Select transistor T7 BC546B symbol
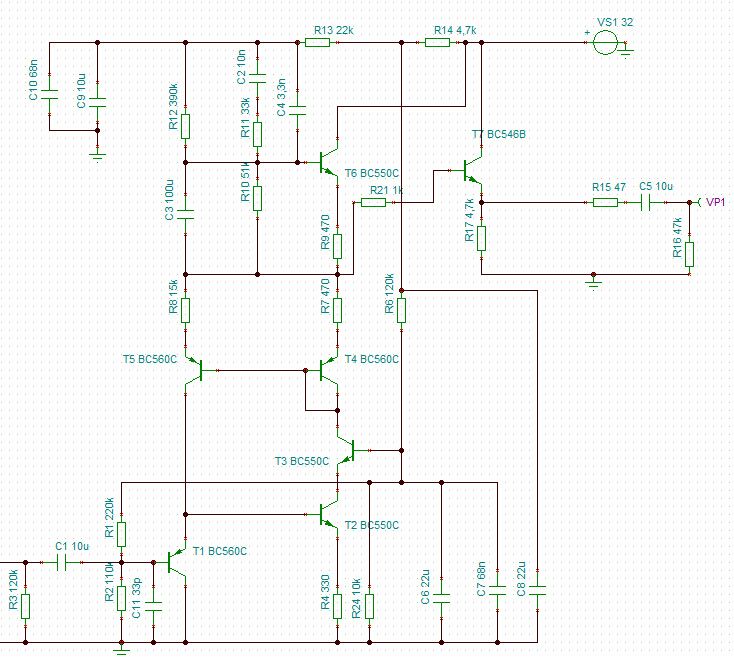This screenshot has width=734, height=658. 473,171
